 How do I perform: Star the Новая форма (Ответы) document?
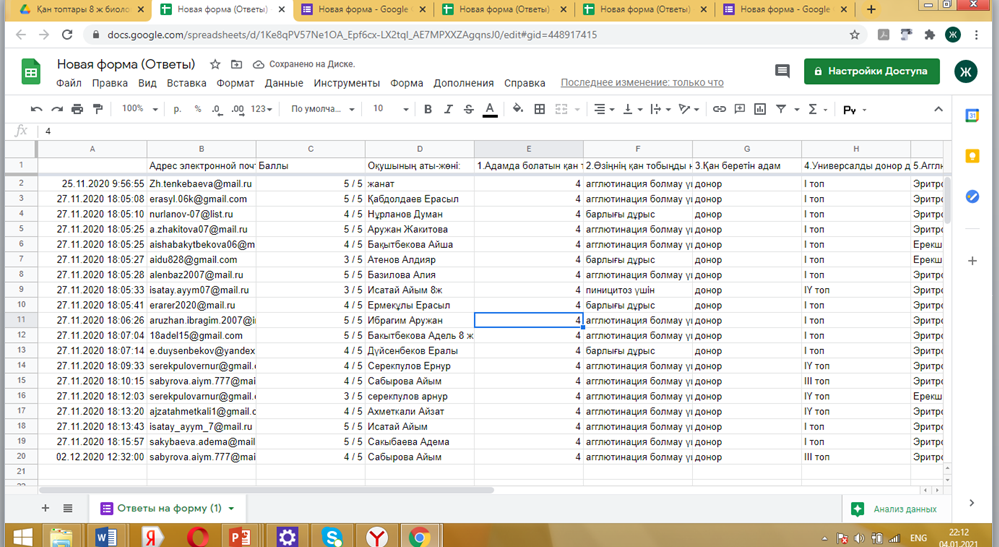point(215,64)
